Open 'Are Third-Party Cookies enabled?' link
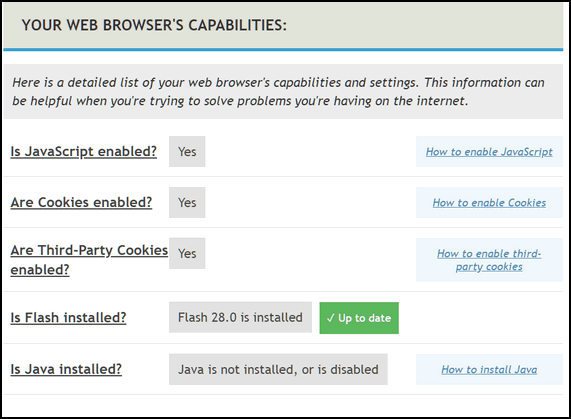The width and height of the screenshot is (571, 419). point(89,260)
